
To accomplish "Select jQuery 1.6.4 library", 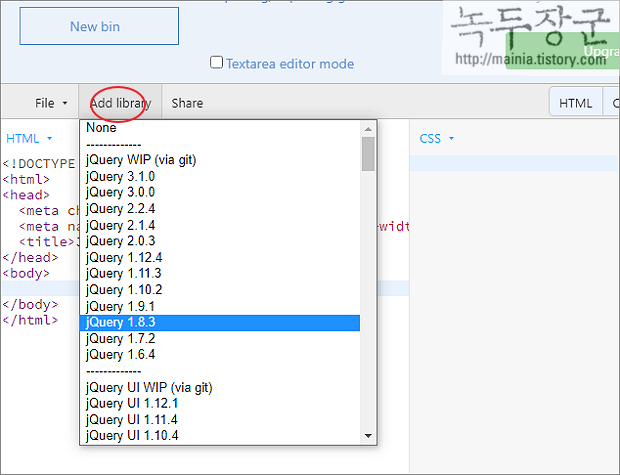I will tap(220, 355).
